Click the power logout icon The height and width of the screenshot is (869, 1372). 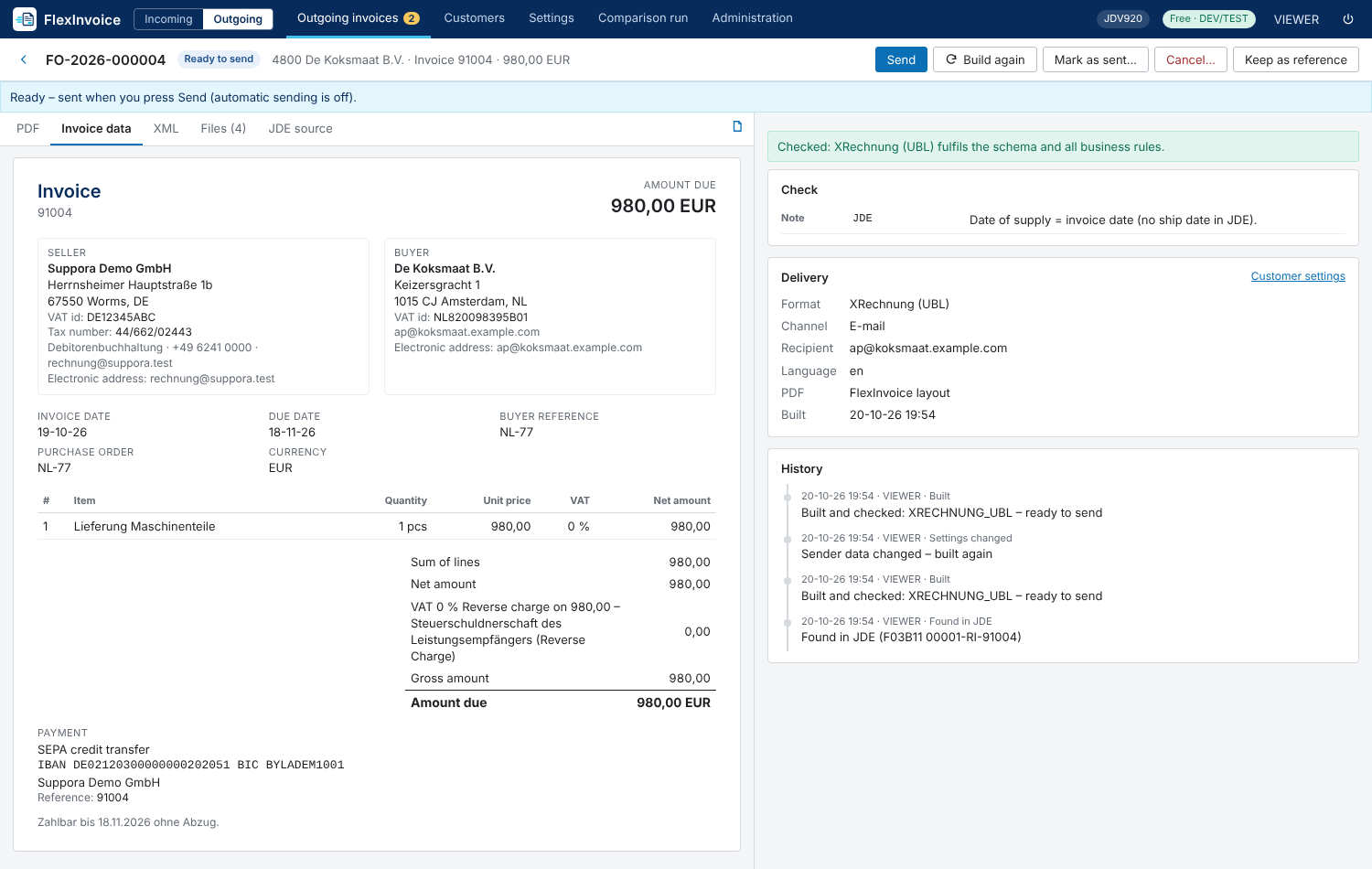coord(1348,18)
